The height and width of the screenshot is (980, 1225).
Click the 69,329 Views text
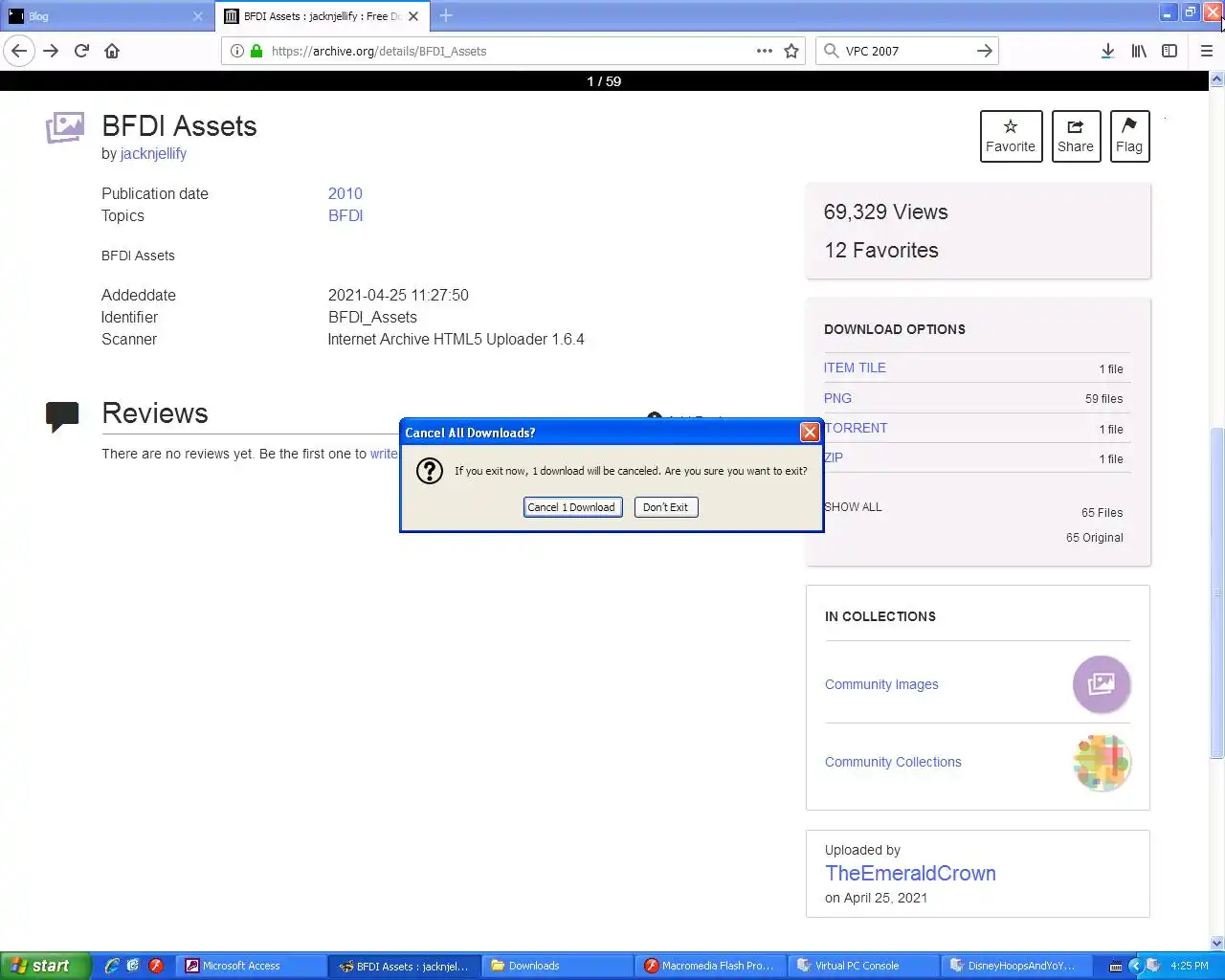[885, 212]
